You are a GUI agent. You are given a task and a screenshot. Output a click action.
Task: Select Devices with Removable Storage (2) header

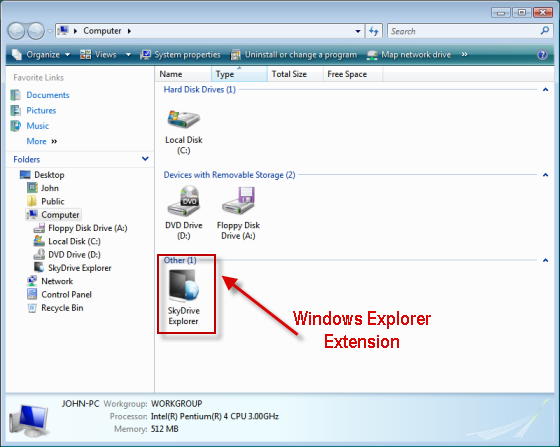coord(229,175)
